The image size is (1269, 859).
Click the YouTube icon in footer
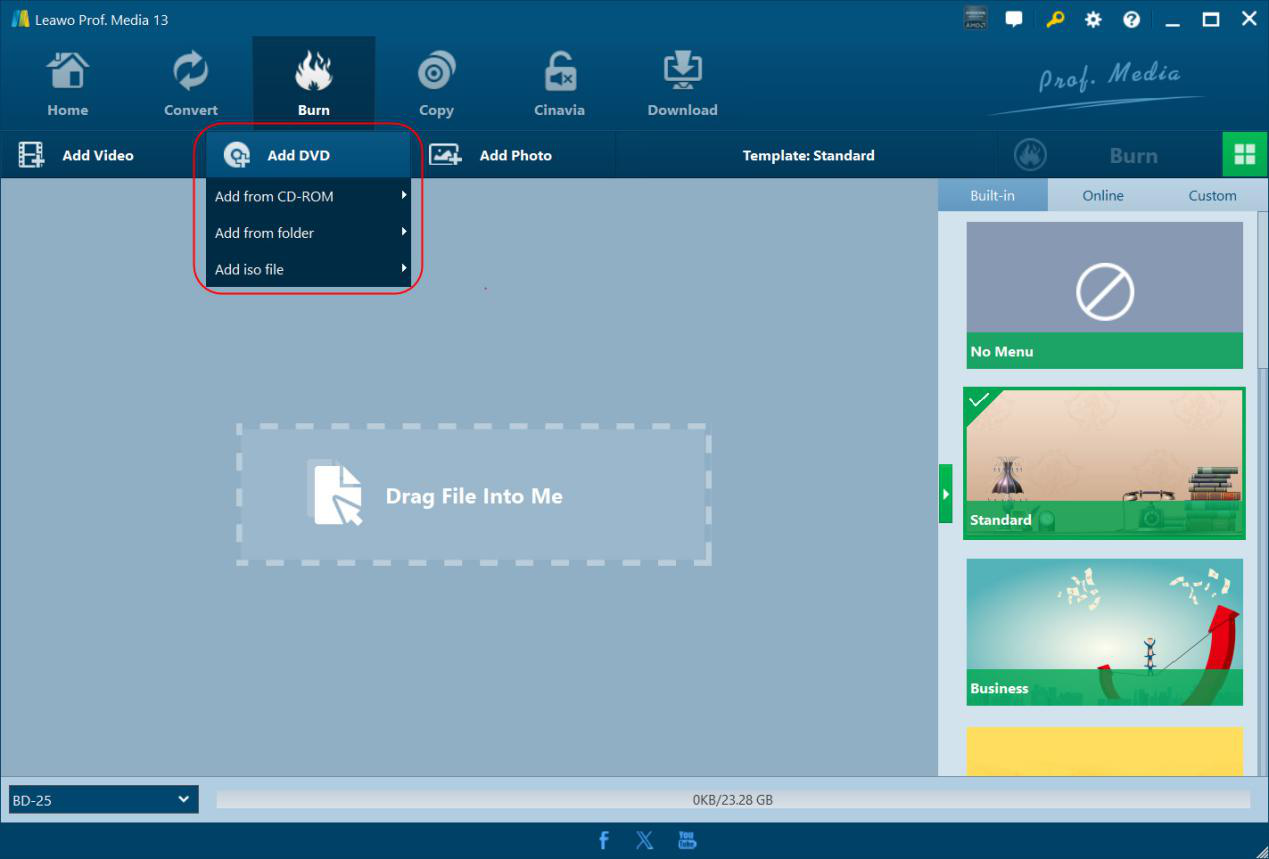(687, 840)
